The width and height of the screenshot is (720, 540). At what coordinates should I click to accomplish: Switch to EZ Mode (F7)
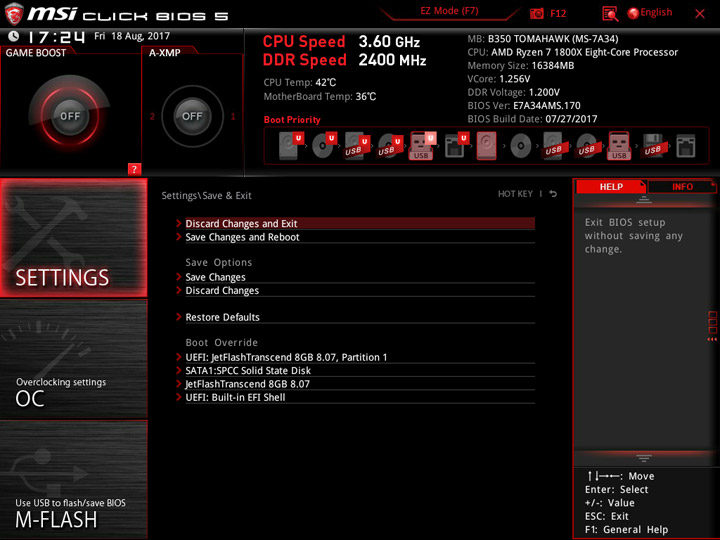449,11
